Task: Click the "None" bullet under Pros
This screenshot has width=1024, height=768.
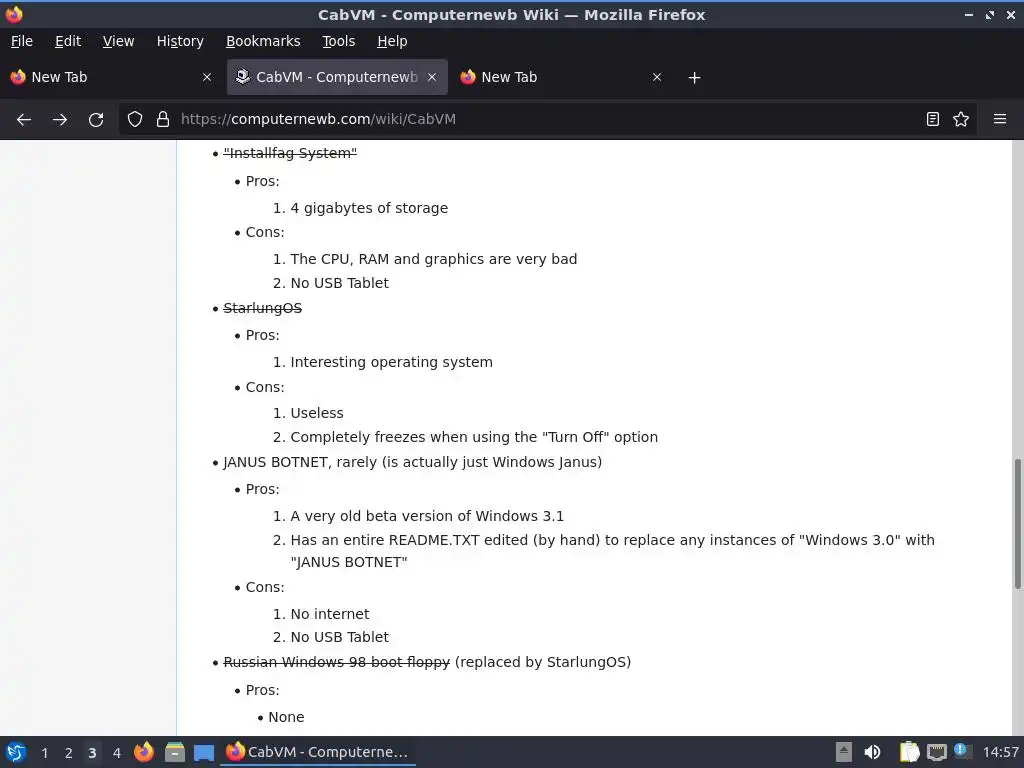Action: [286, 717]
